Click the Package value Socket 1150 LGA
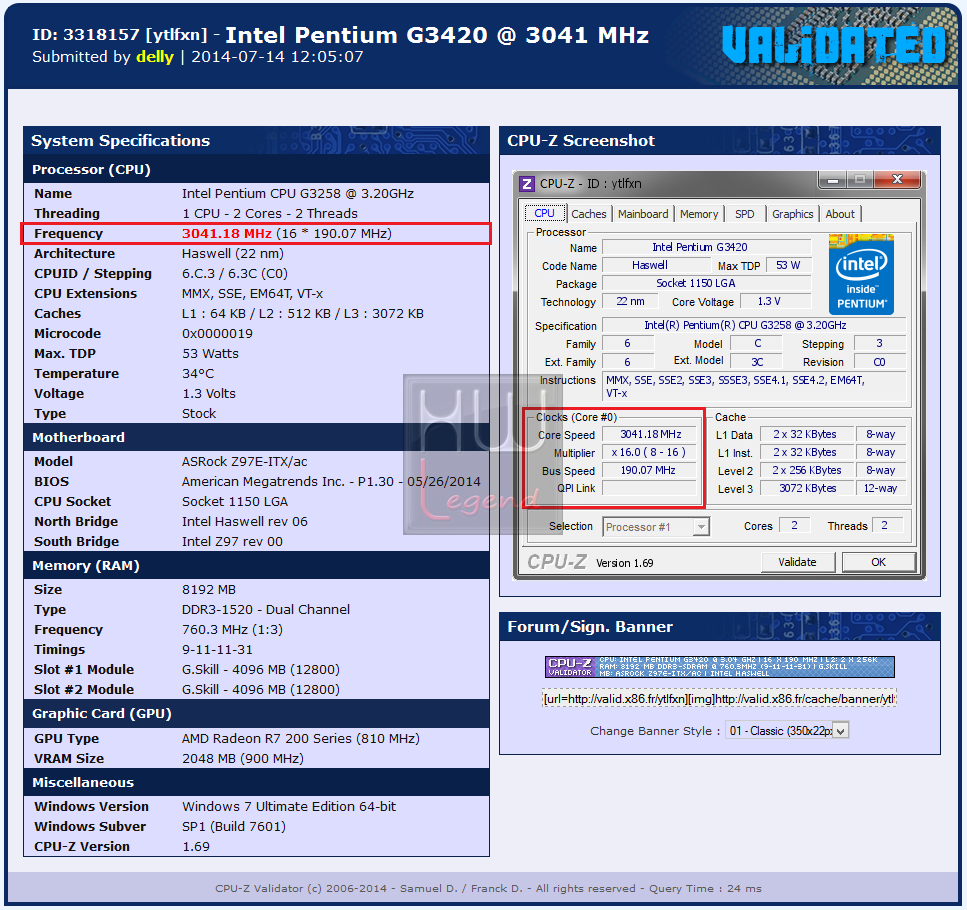Screen dimensions: 967x910 [x=706, y=283]
